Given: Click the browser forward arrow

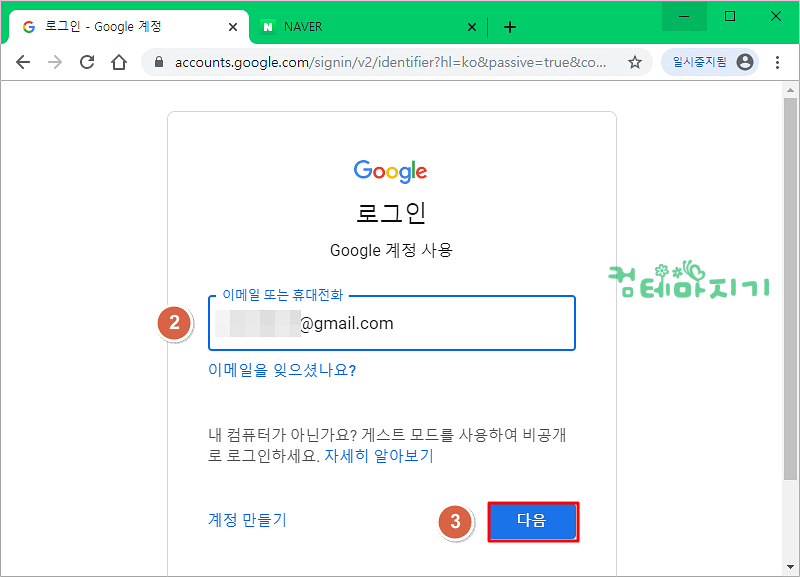Looking at the screenshot, I should (x=55, y=62).
